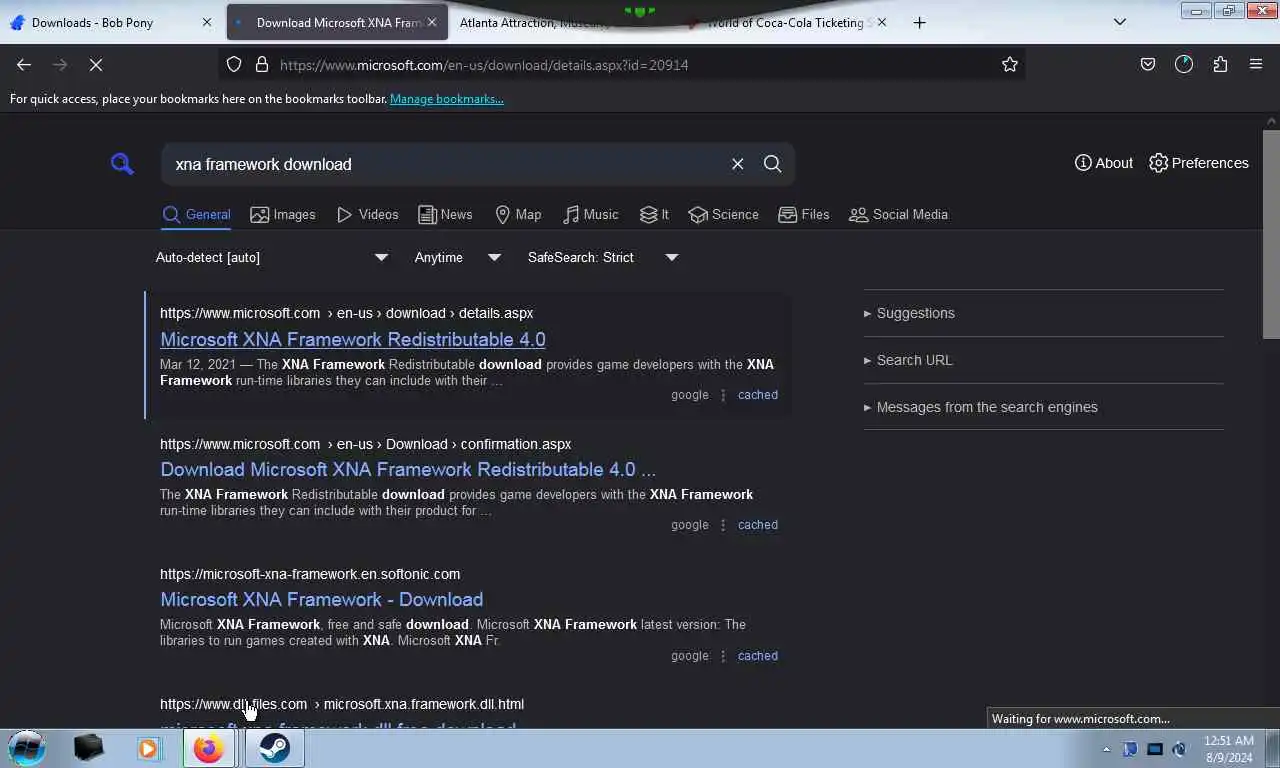List all tabs with the chevron dropdown
This screenshot has width=1280, height=768.
click(1120, 22)
